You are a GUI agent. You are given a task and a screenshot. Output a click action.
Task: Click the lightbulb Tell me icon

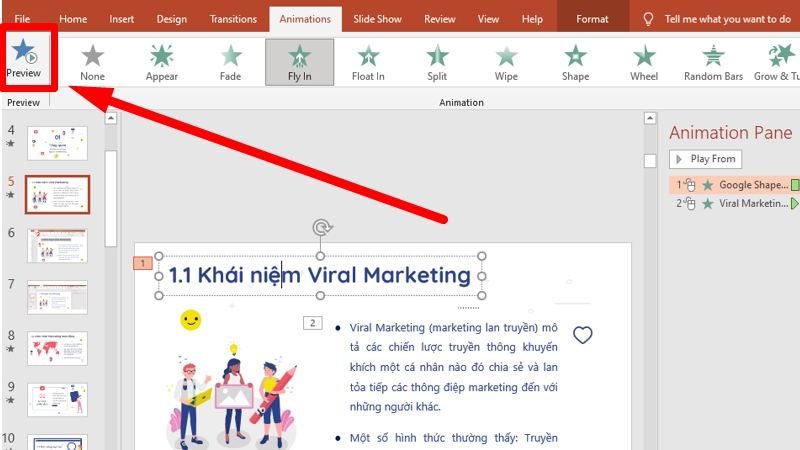tap(648, 19)
